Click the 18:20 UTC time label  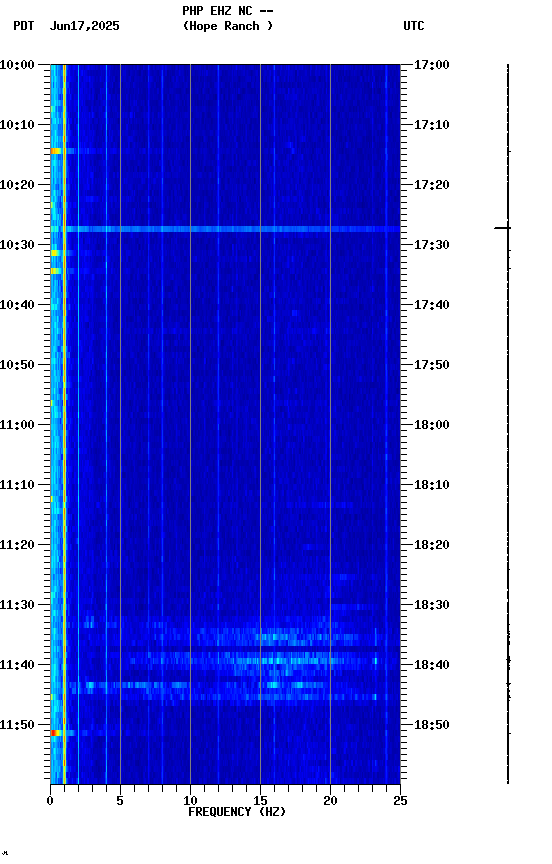432,545
